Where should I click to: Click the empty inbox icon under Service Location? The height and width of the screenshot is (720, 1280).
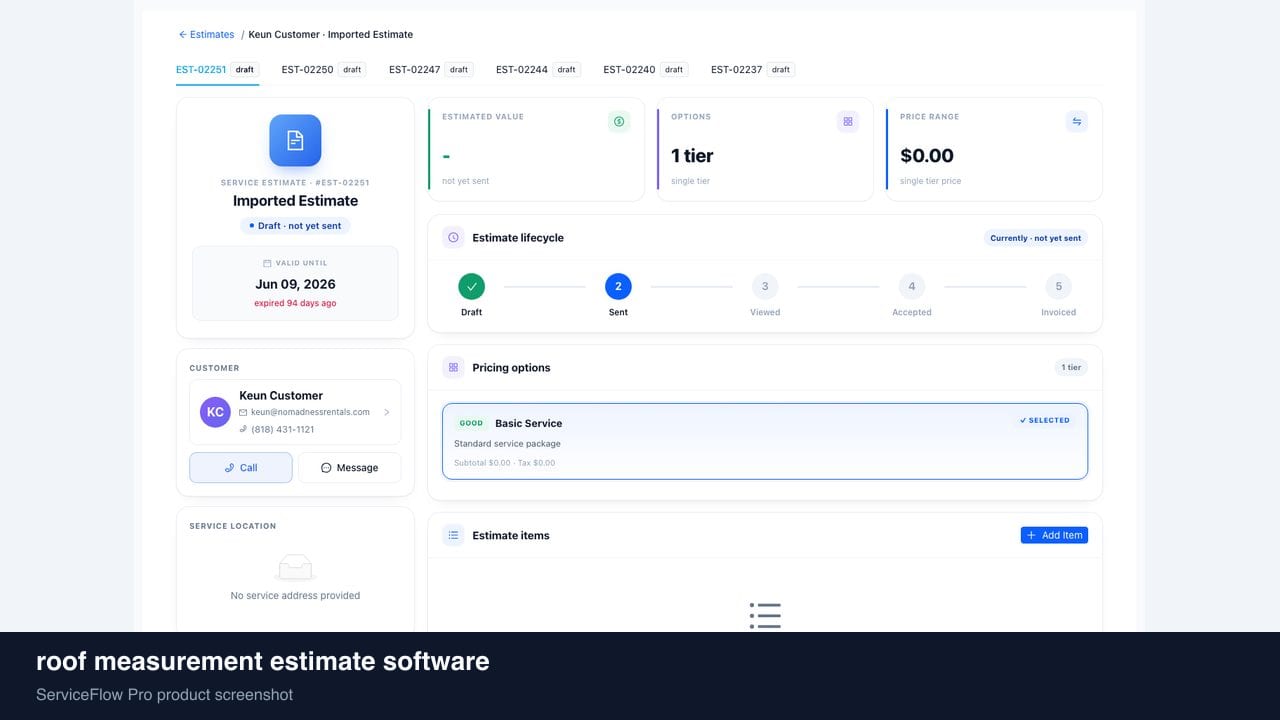(295, 567)
